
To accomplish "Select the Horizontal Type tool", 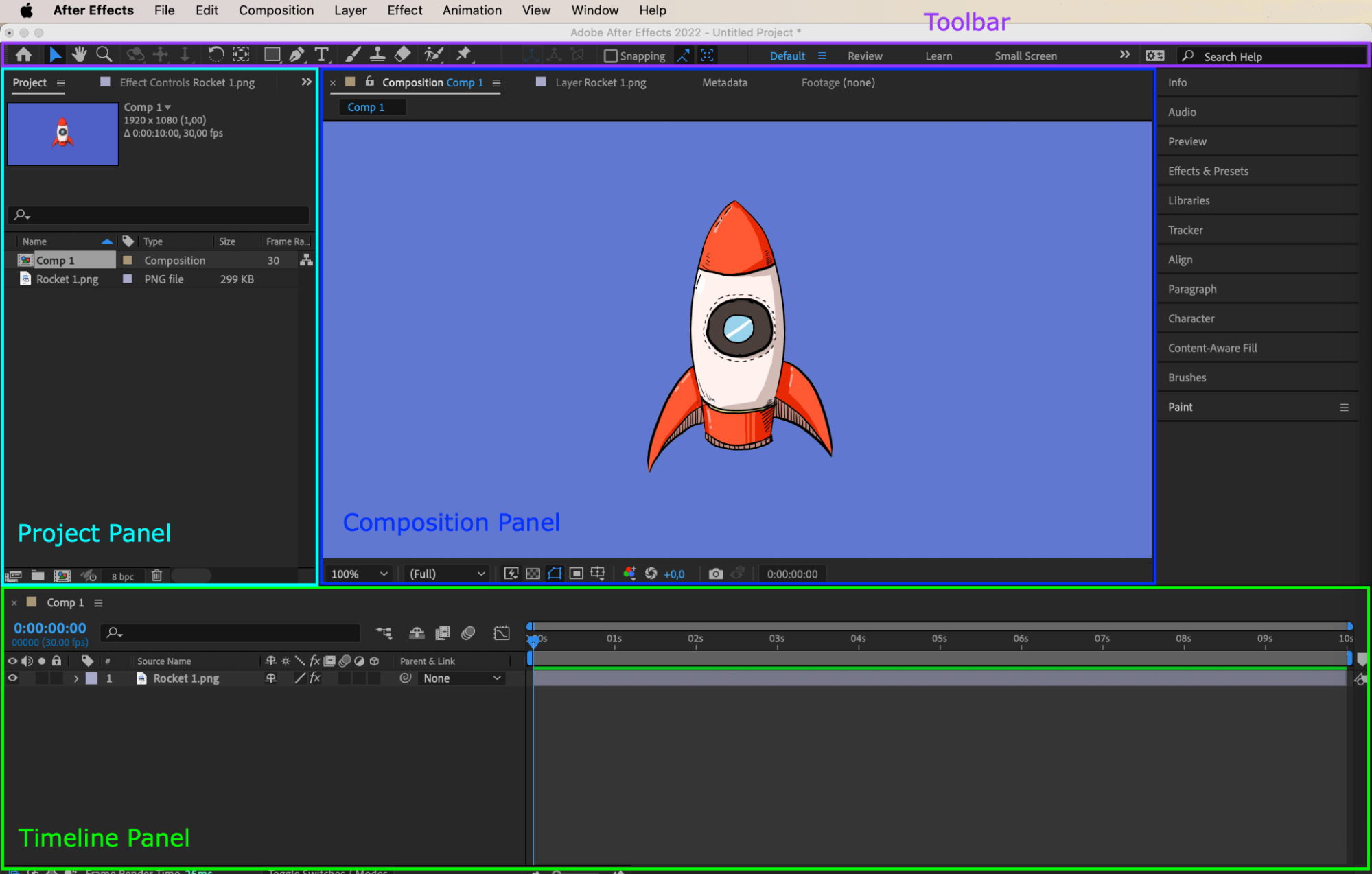I will tap(321, 55).
